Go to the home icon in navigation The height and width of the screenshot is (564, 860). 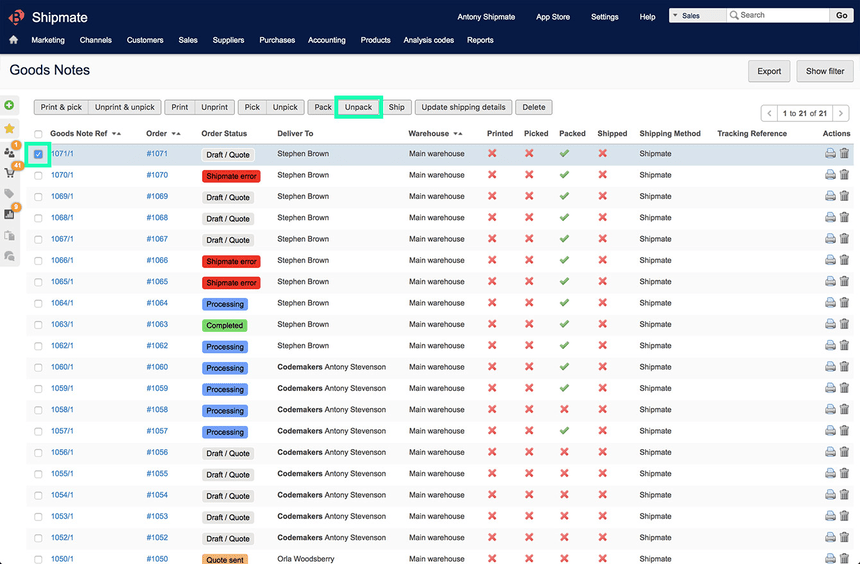[x=13, y=40]
